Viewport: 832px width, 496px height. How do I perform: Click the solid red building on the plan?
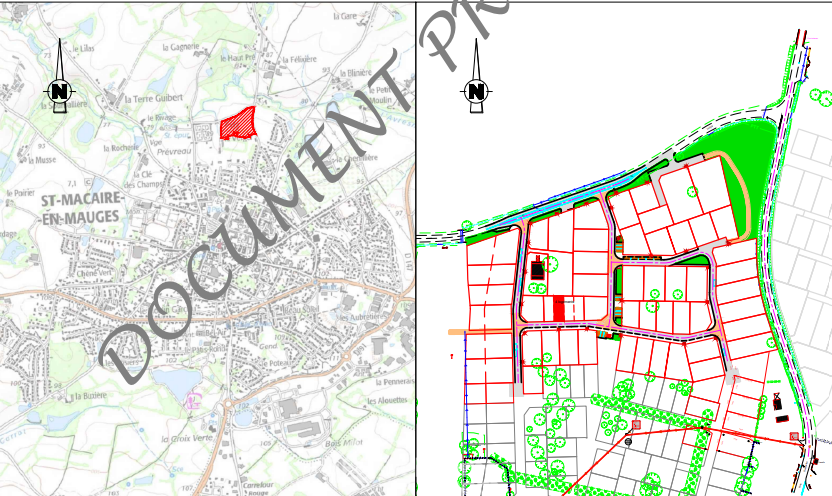558,309
